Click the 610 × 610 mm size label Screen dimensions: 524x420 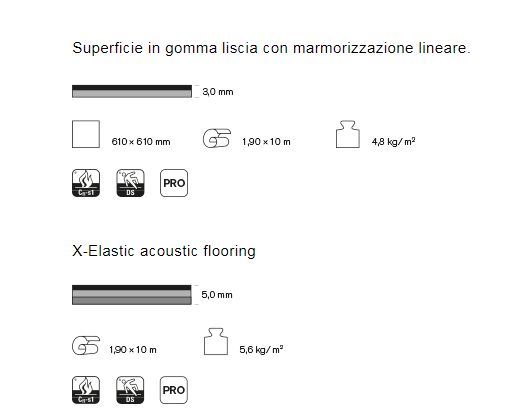point(141,142)
